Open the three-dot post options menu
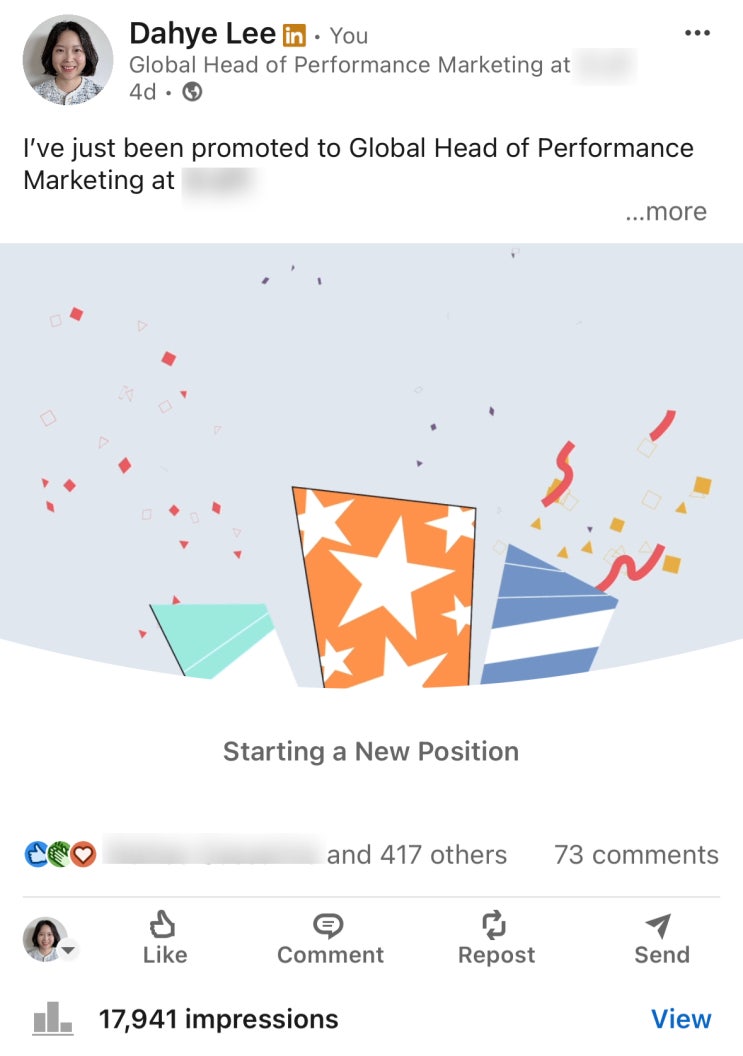The width and height of the screenshot is (743, 1056). tap(697, 32)
